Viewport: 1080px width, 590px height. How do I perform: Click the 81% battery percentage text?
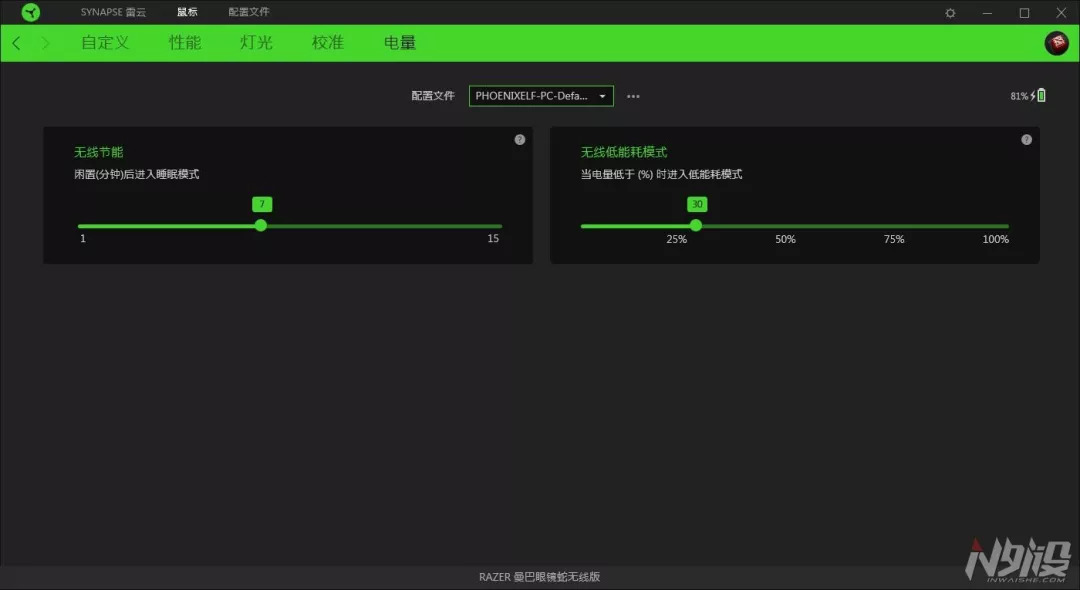1019,96
